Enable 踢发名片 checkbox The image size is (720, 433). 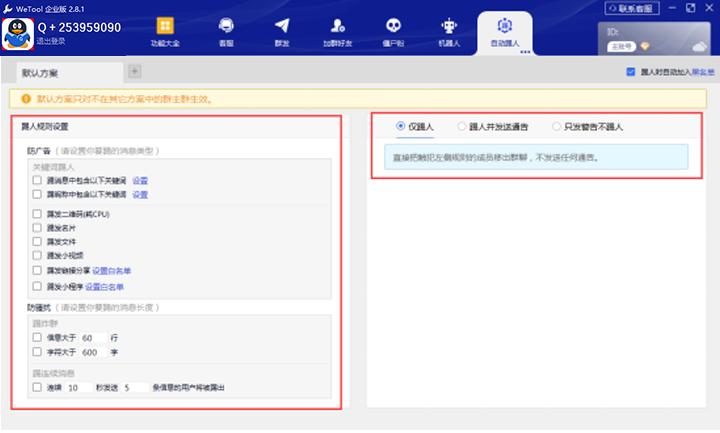tap(37, 227)
